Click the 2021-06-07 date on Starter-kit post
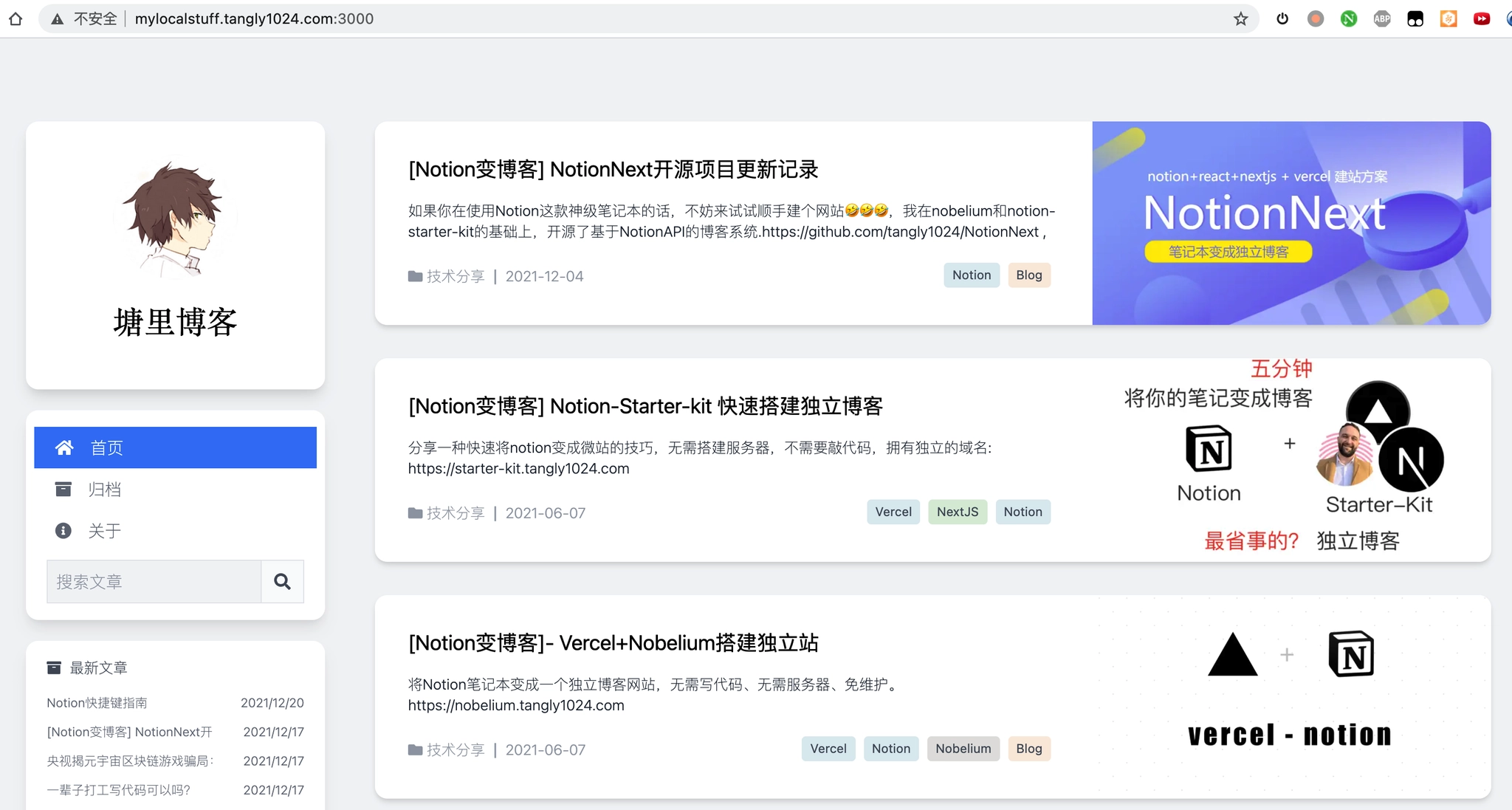The width and height of the screenshot is (1512, 810). pos(545,513)
